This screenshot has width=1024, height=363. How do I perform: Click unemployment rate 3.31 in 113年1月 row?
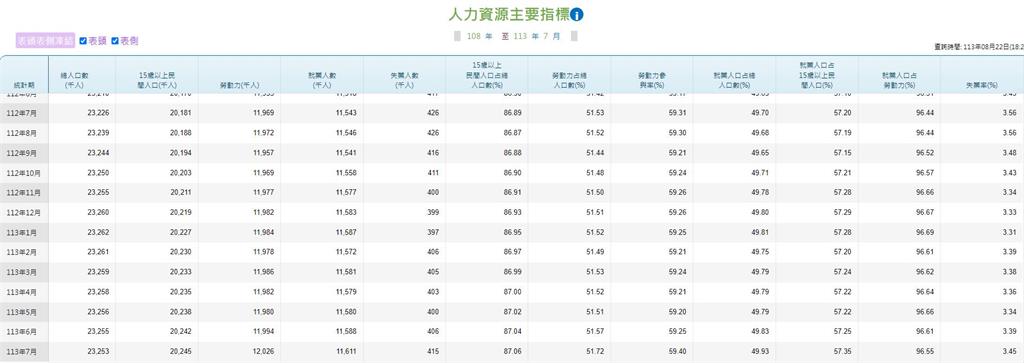point(1009,232)
